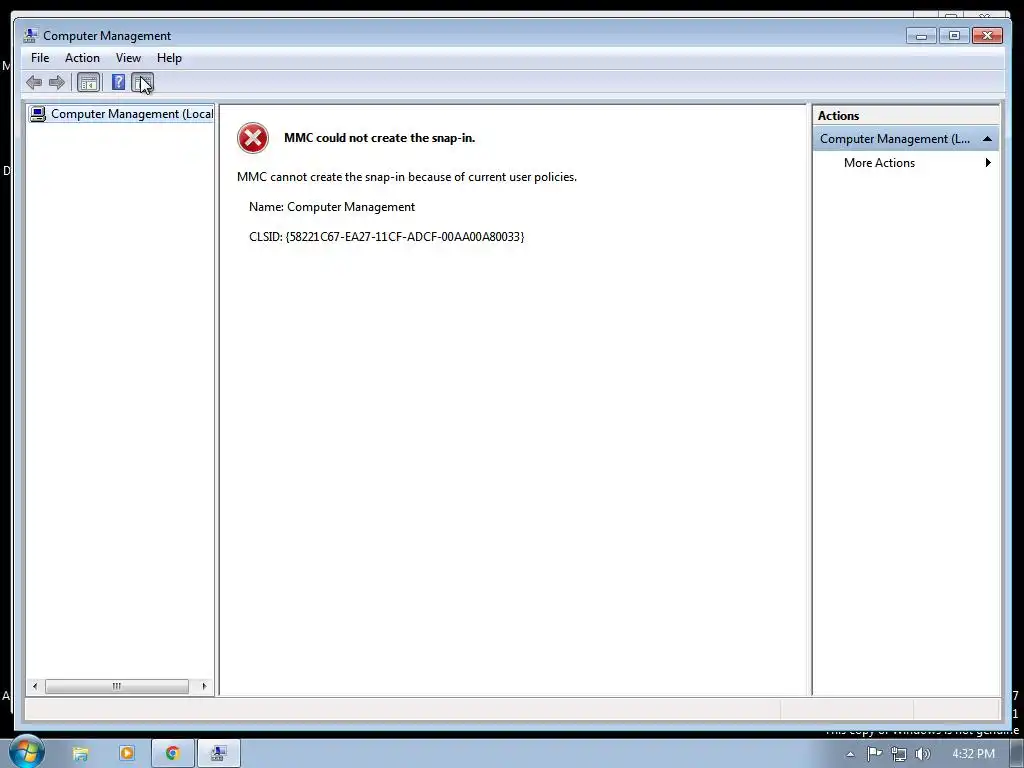Open Windows Explorer from the taskbar
1024x768 pixels.
[x=80, y=754]
